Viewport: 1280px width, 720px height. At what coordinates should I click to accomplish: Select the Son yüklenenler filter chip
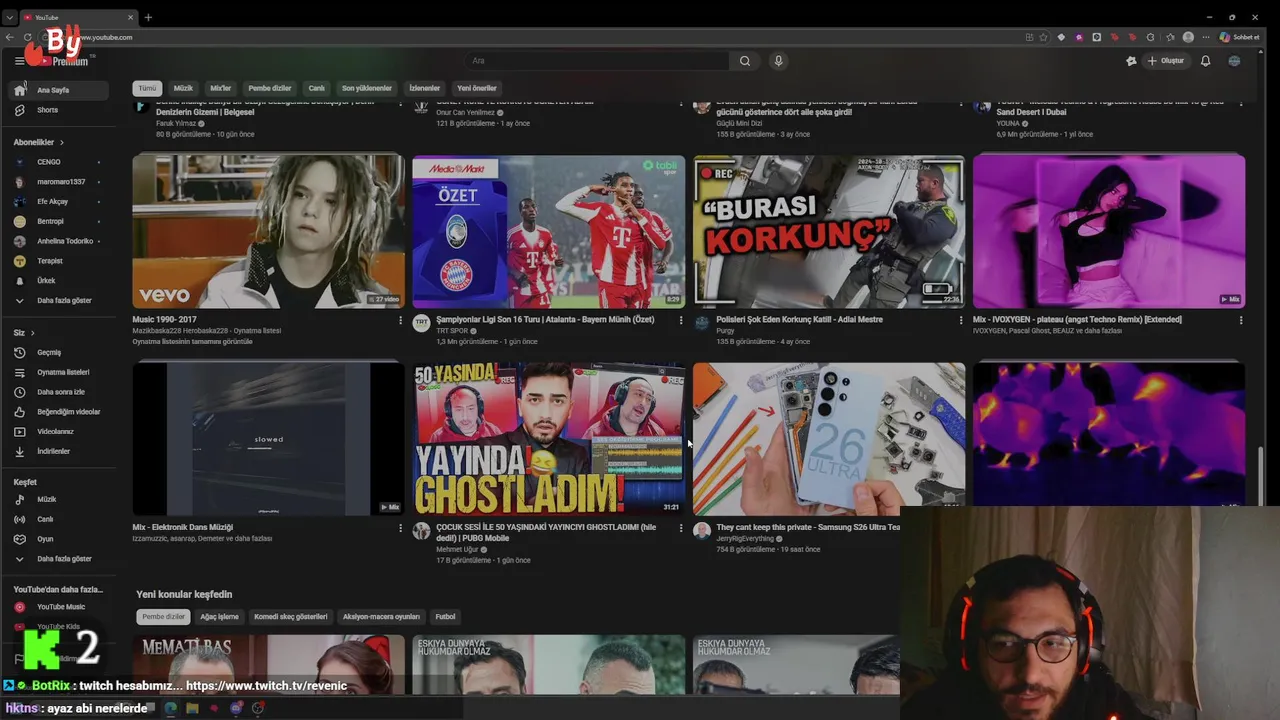367,88
